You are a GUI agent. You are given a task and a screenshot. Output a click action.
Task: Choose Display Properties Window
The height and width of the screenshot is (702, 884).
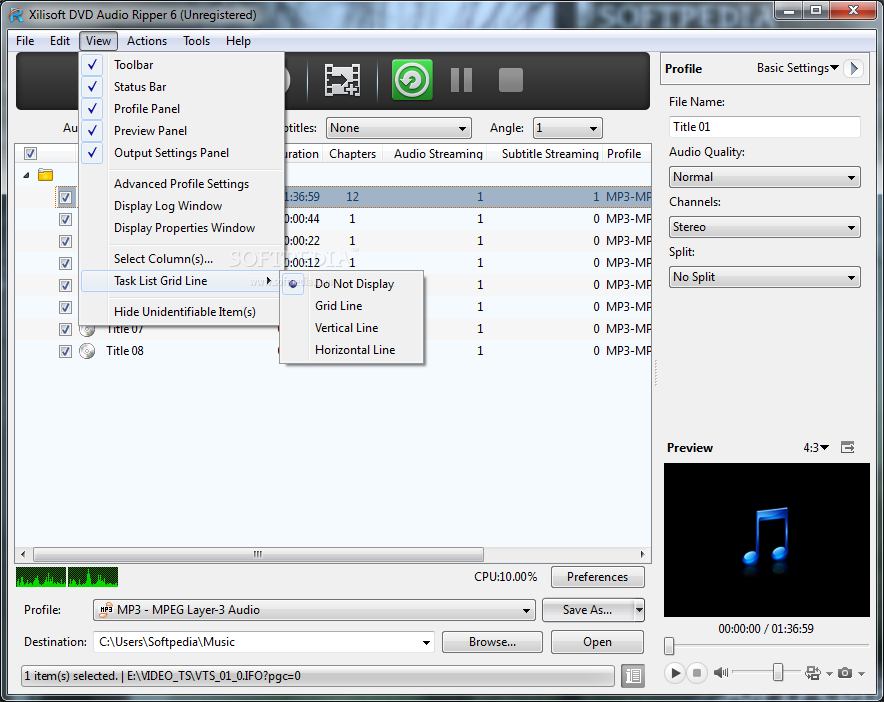[x=180, y=228]
